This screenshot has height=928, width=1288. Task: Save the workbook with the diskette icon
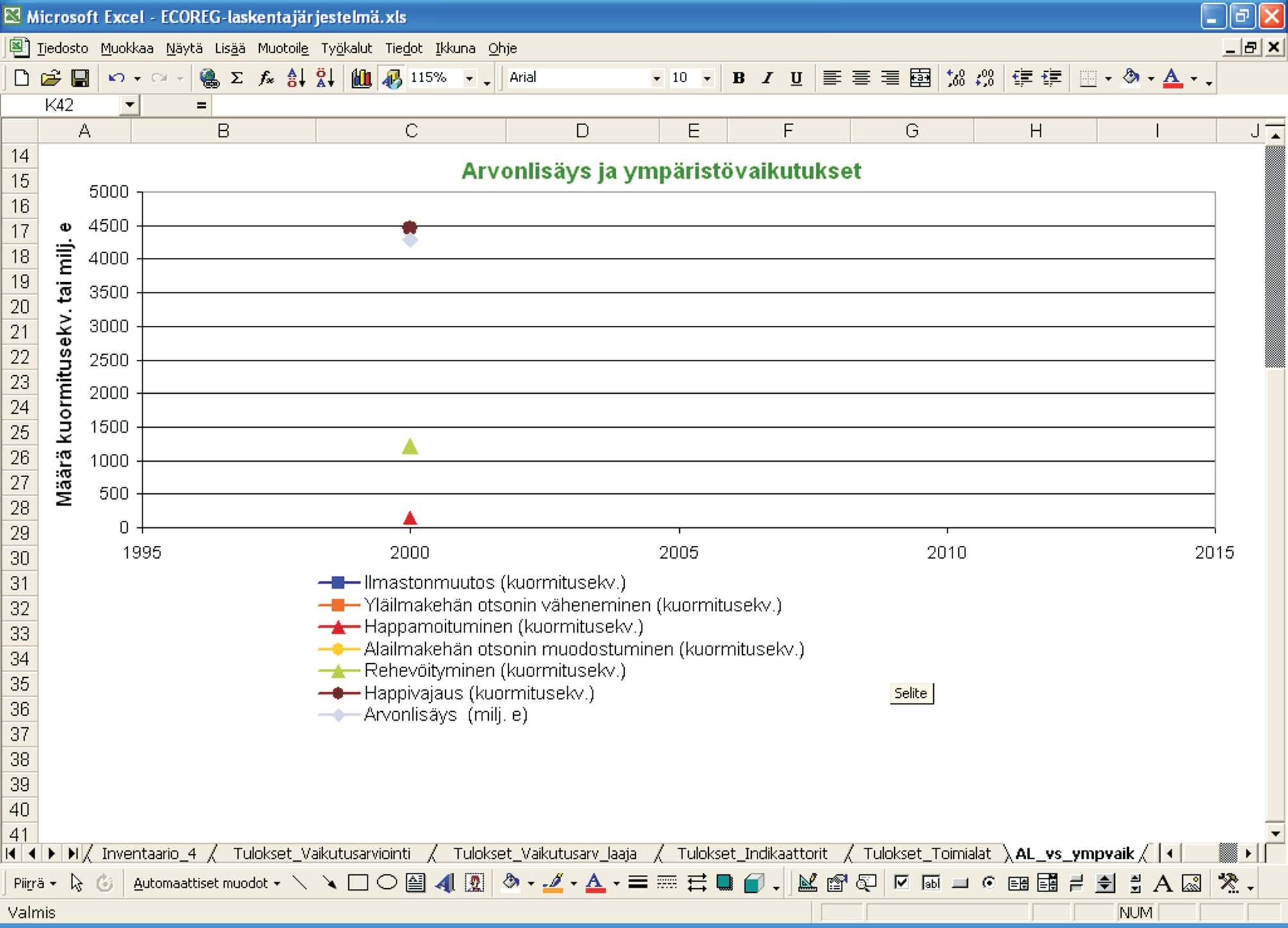pos(80,78)
